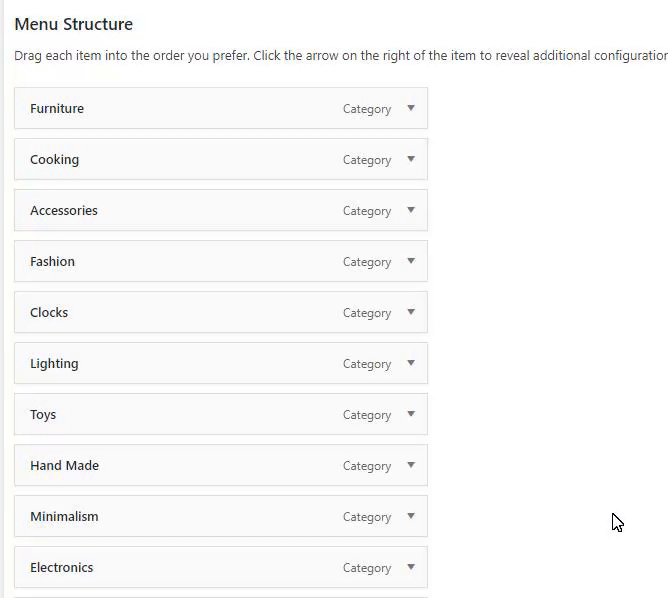Expand the Accessories menu item arrow
Viewport: 668px width, 598px height.
410,210
